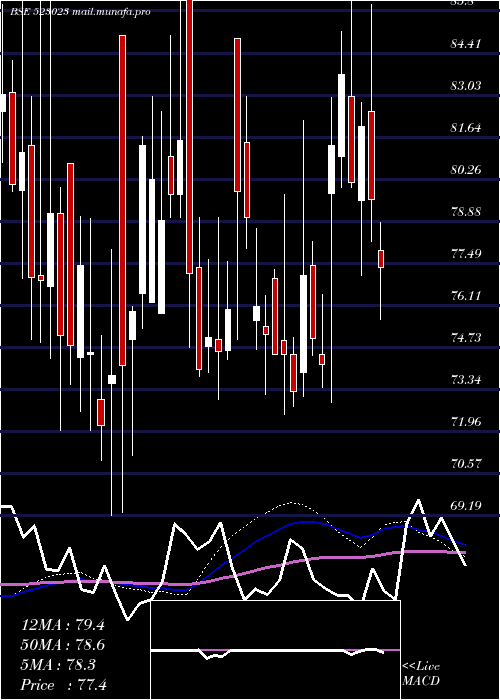Click the 70.57 price label
500x700 pixels.
pyautogui.click(x=466, y=463)
